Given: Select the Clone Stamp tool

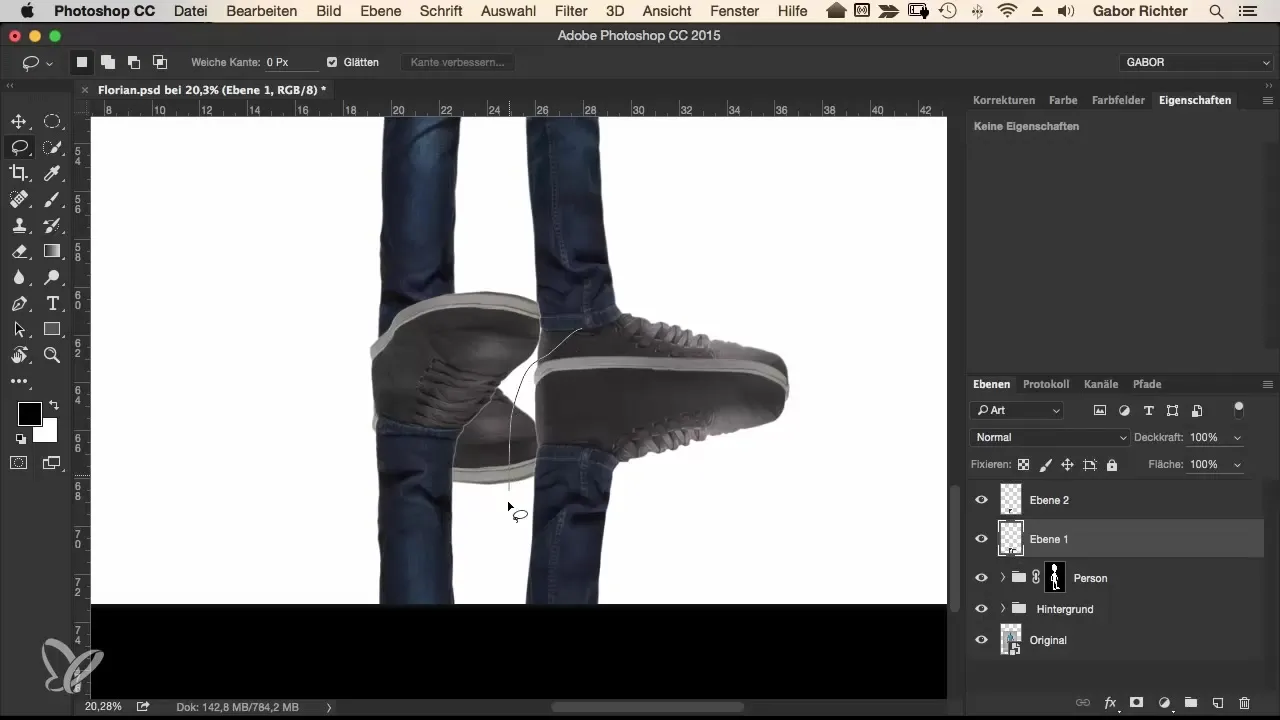Looking at the screenshot, I should coord(19,225).
